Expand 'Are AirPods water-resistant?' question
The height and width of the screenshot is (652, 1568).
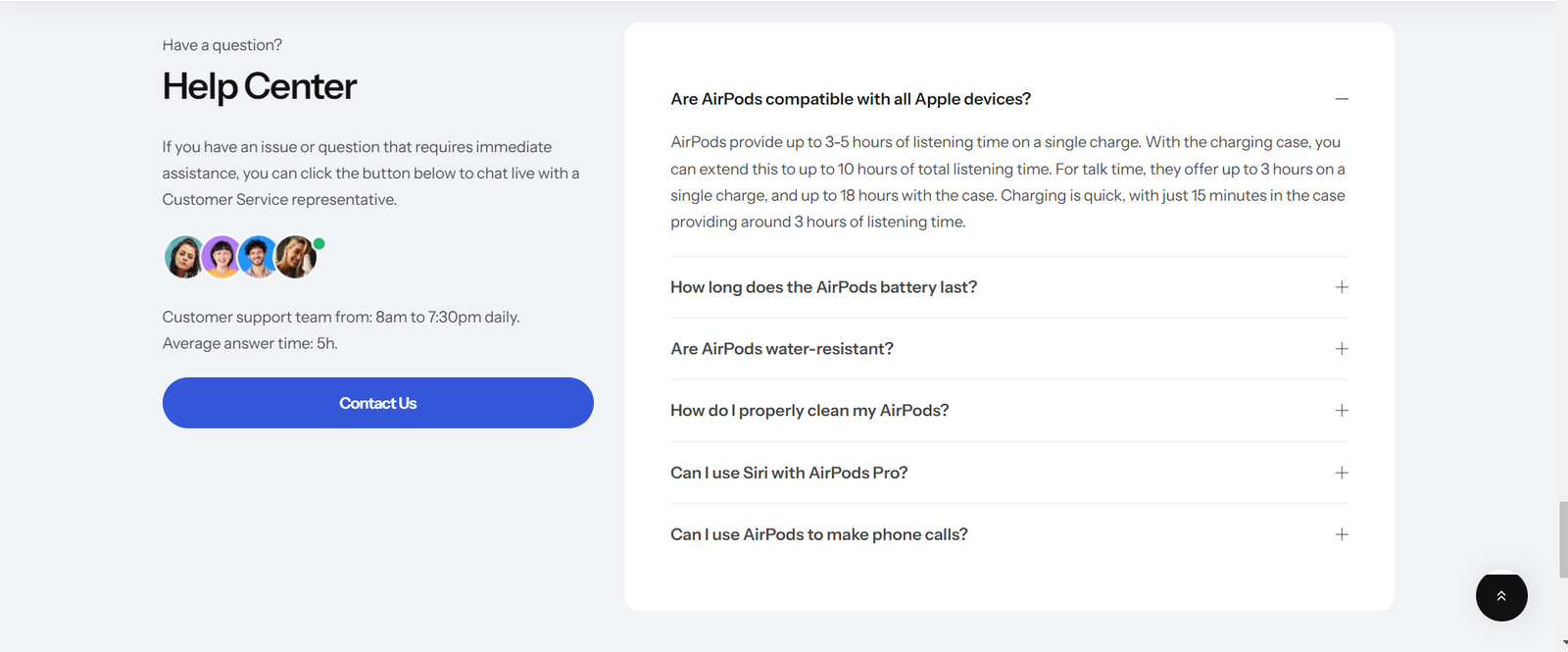point(1009,349)
